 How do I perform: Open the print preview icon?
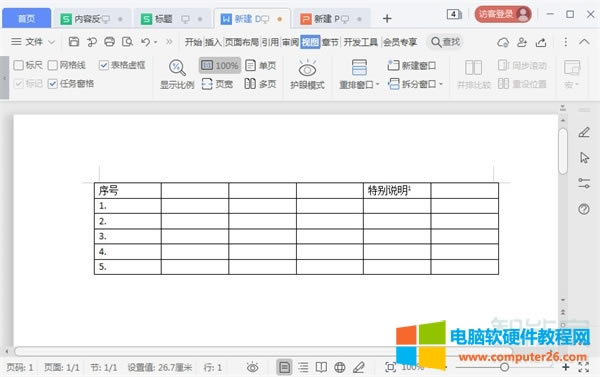point(127,42)
